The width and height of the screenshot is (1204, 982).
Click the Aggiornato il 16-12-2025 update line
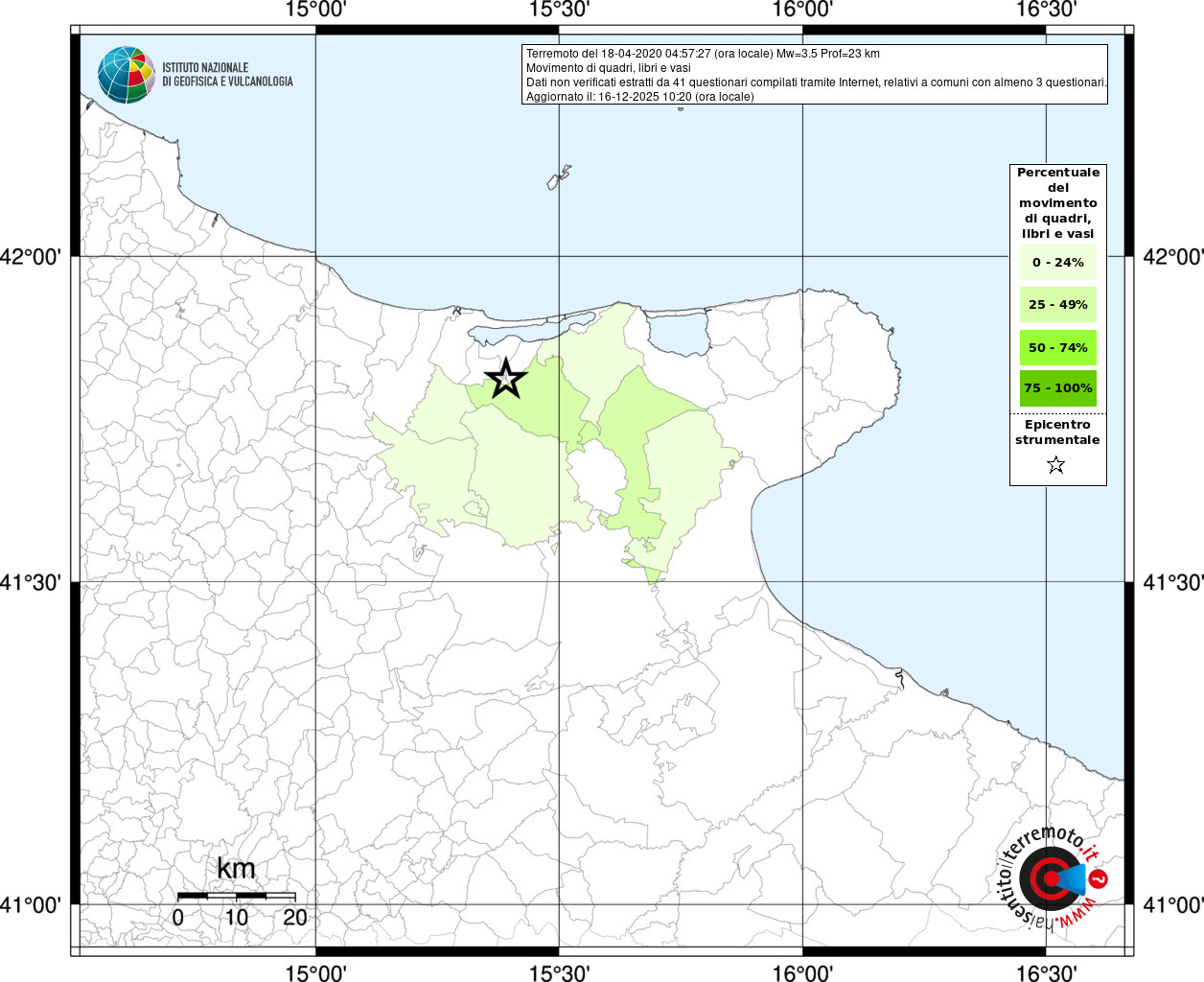pyautogui.click(x=639, y=97)
